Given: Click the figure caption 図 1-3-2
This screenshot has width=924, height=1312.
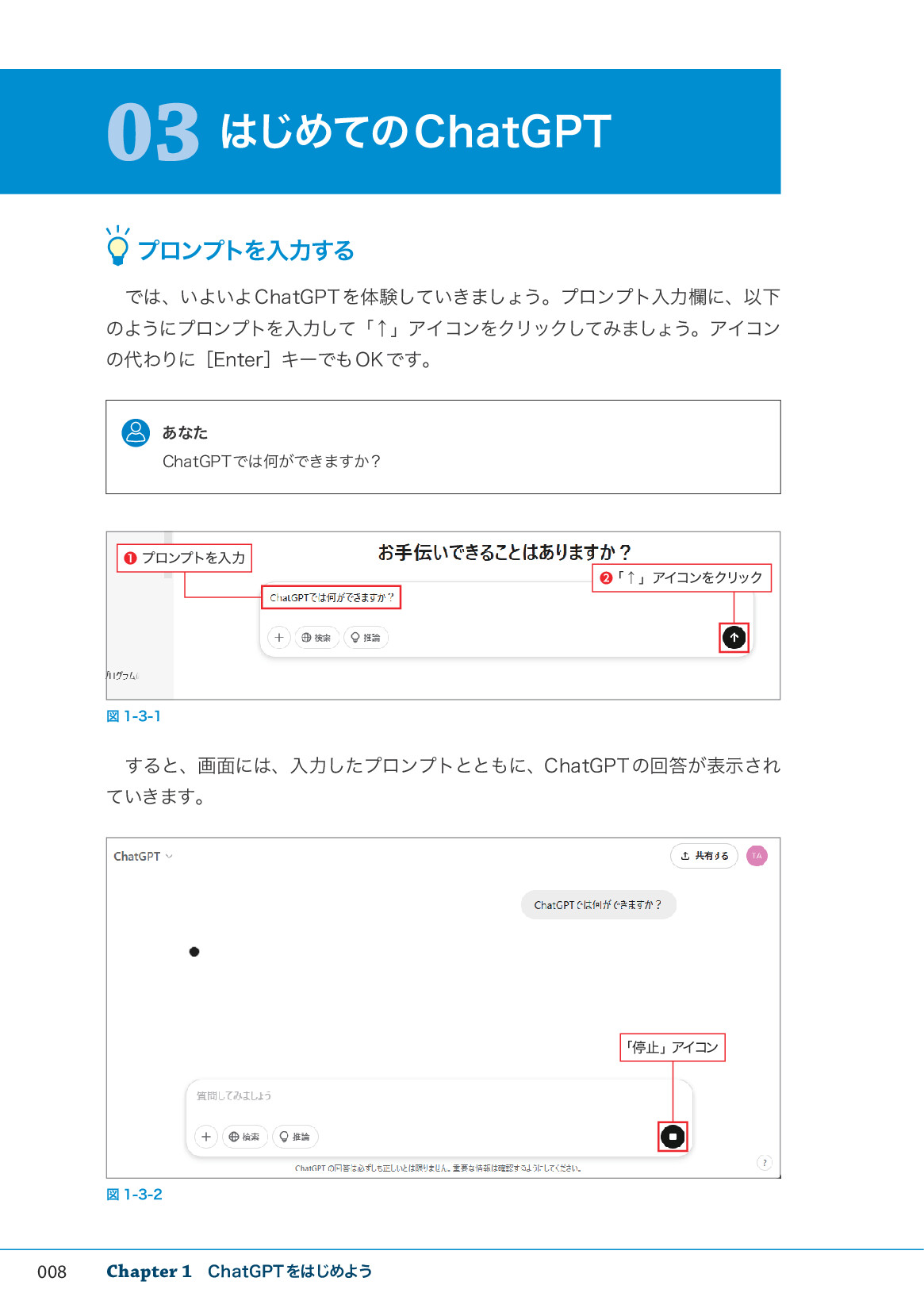Looking at the screenshot, I should (134, 1195).
